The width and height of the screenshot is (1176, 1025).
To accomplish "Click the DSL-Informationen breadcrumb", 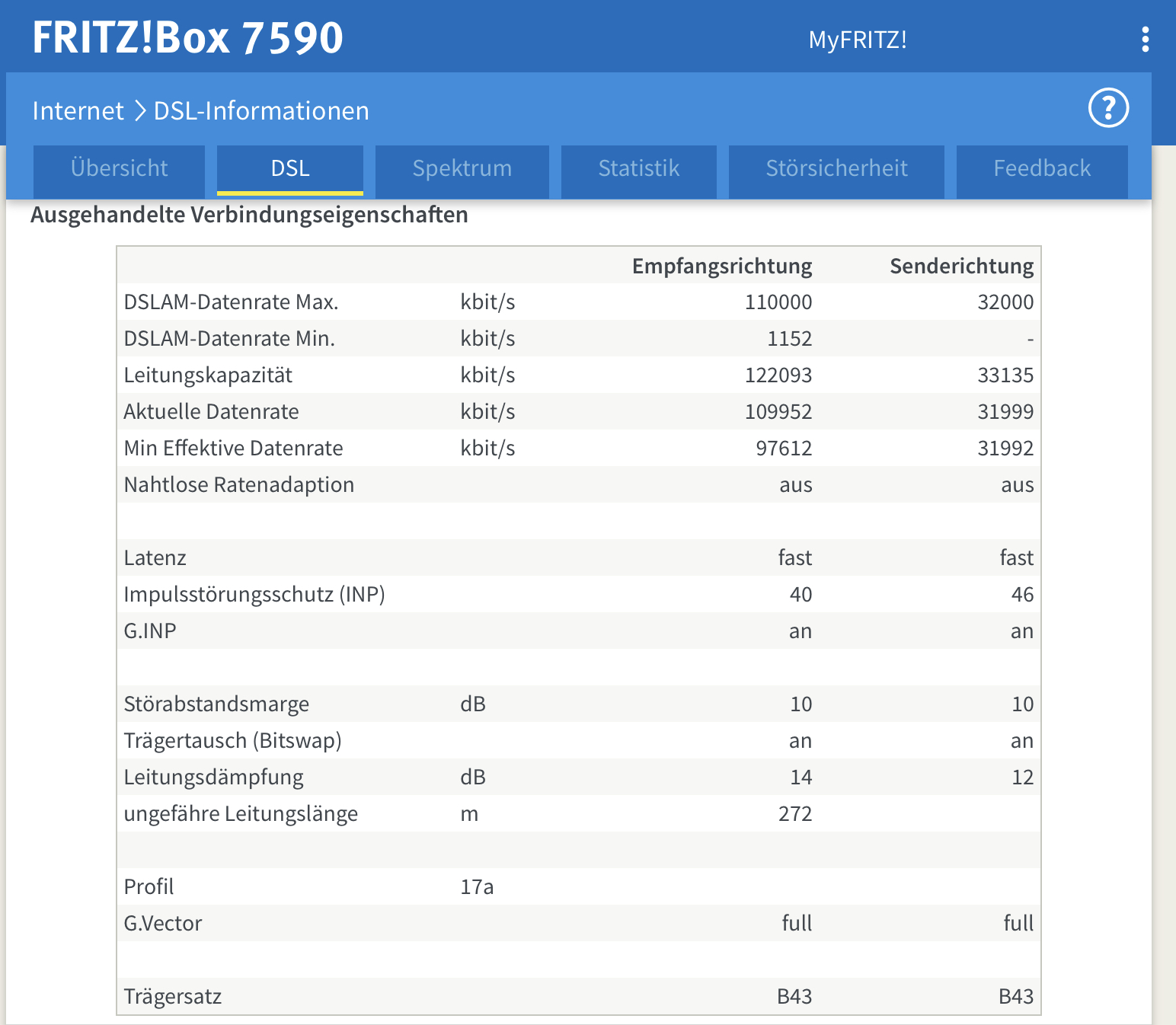I will point(261,111).
